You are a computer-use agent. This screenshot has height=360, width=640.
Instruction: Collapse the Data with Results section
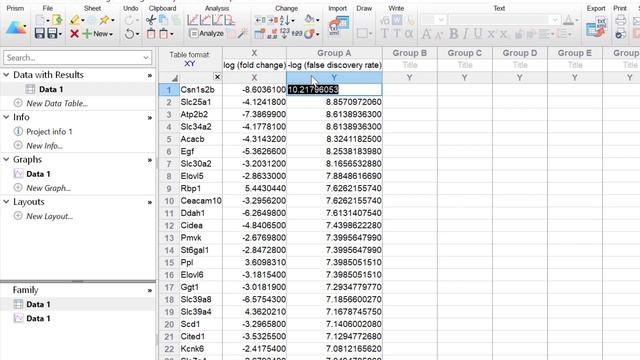(x=6, y=75)
